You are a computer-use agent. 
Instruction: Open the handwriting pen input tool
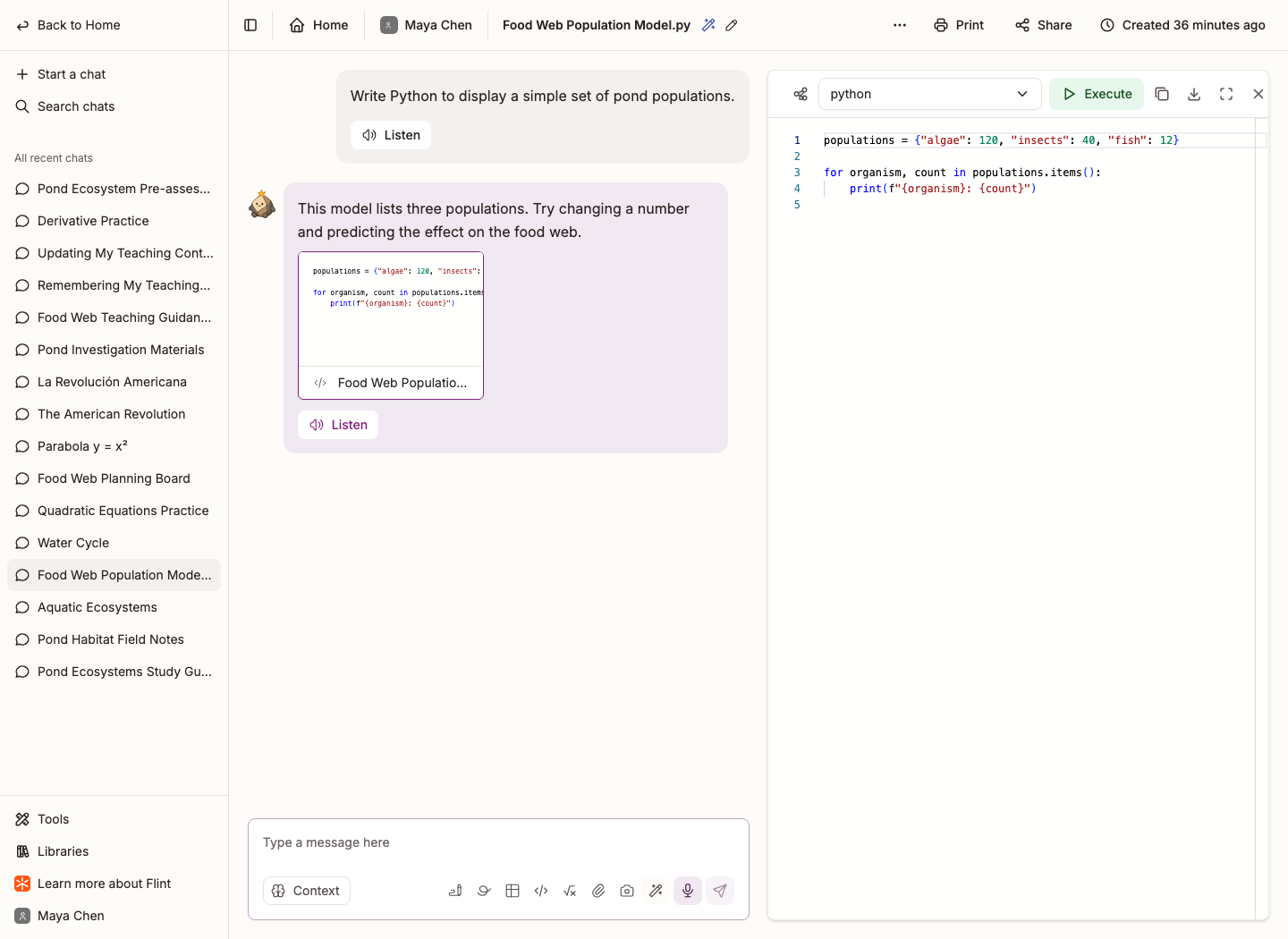coord(455,891)
